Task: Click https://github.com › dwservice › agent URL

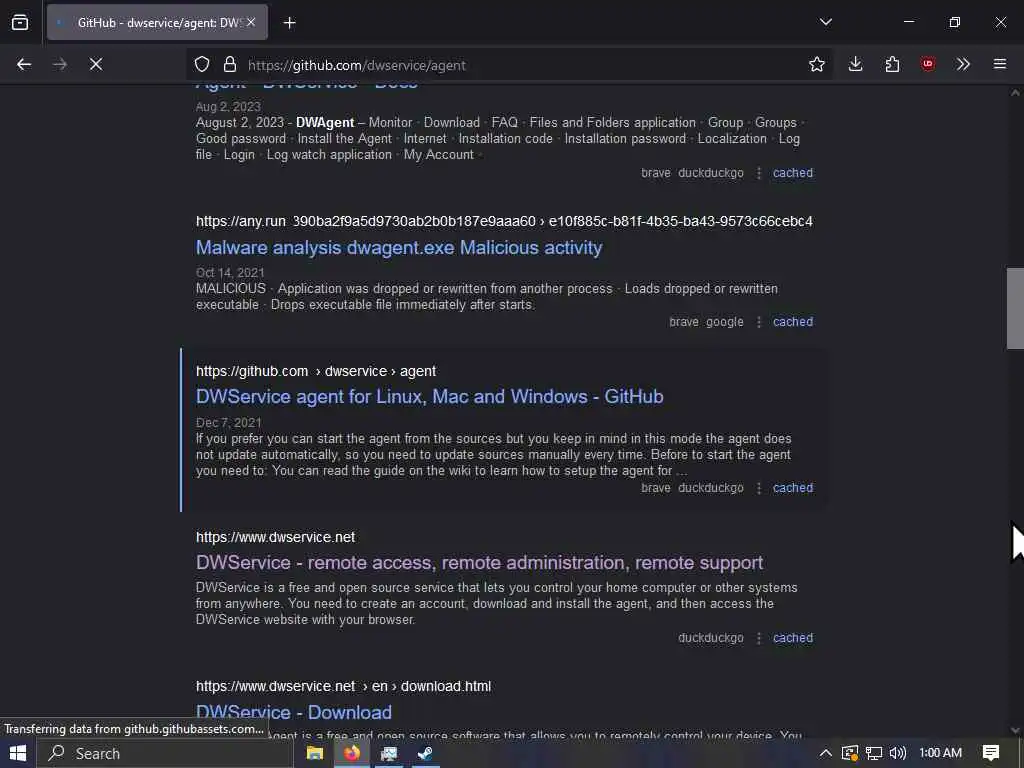Action: point(315,371)
